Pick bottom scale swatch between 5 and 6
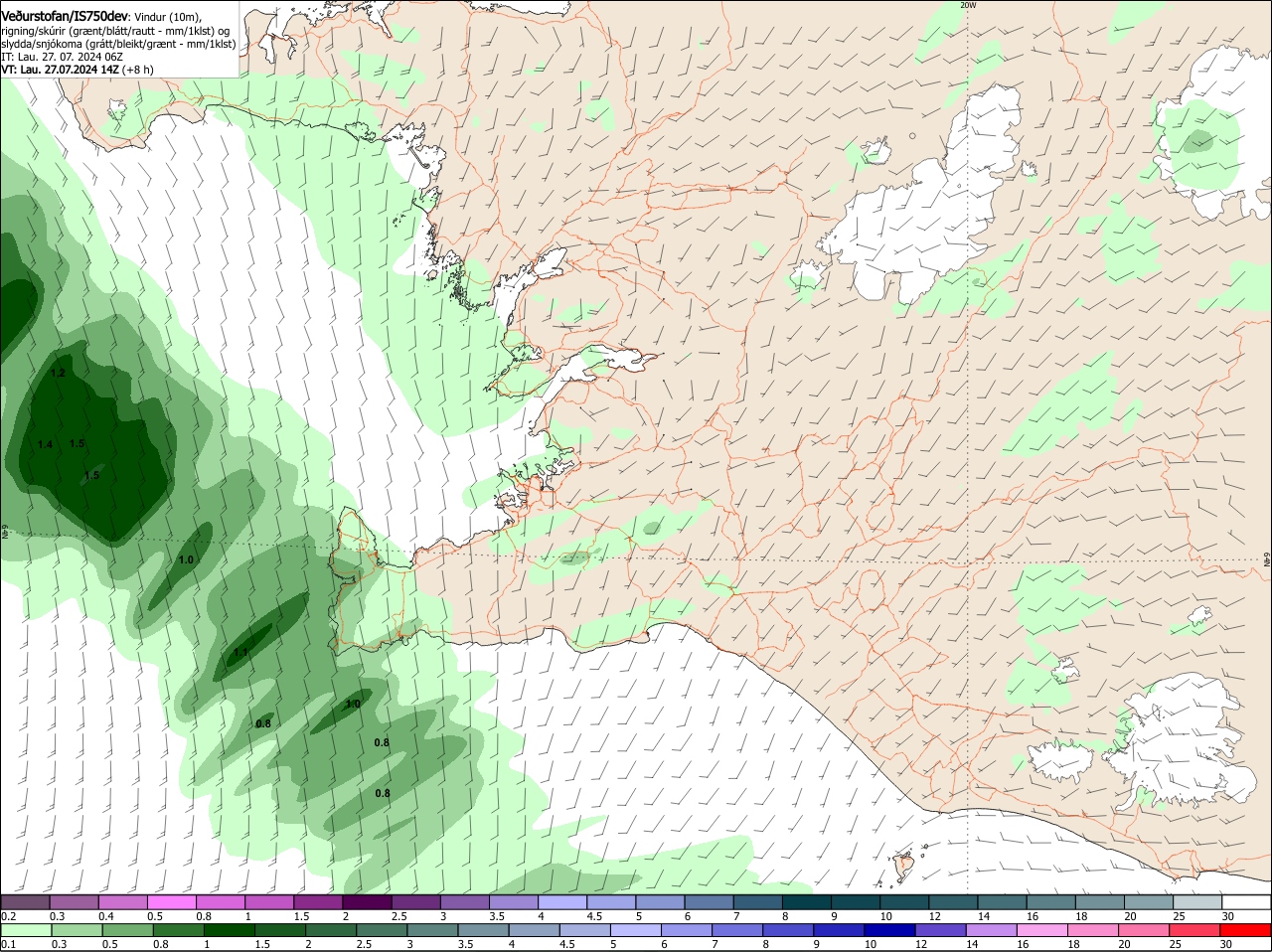The width and height of the screenshot is (1272, 952). click(634, 930)
